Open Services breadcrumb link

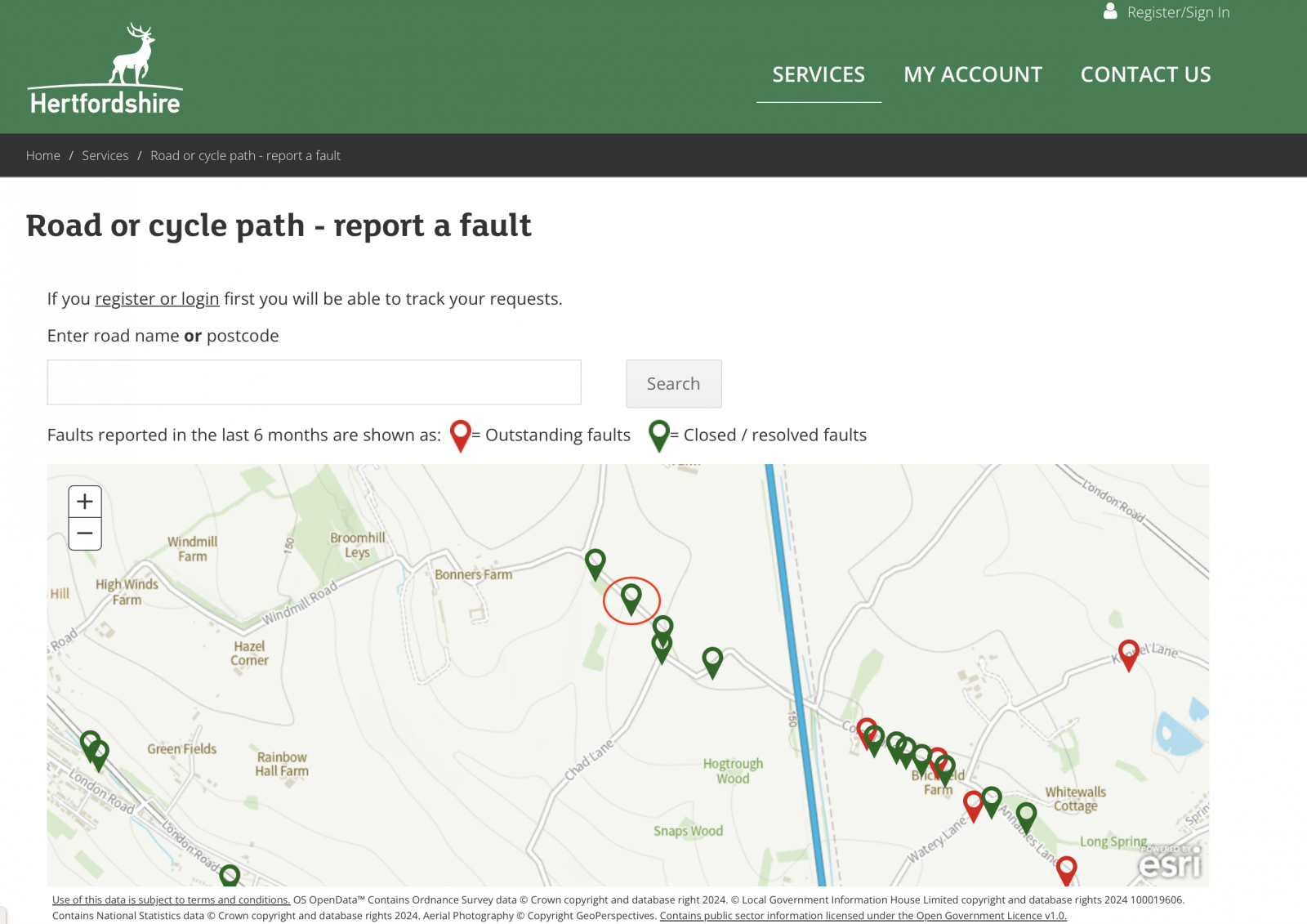(105, 155)
